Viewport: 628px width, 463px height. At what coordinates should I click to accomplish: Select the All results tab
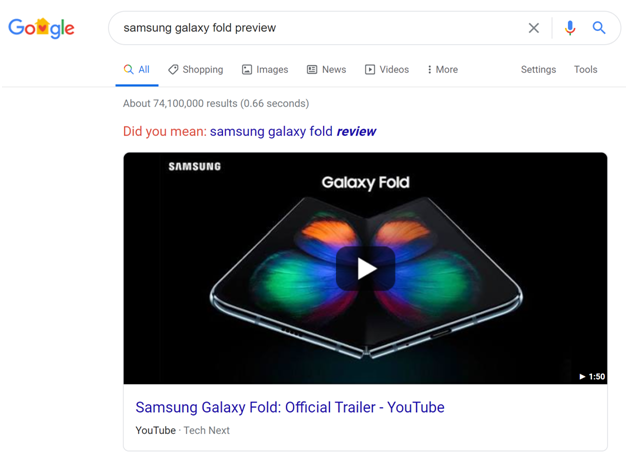click(137, 70)
